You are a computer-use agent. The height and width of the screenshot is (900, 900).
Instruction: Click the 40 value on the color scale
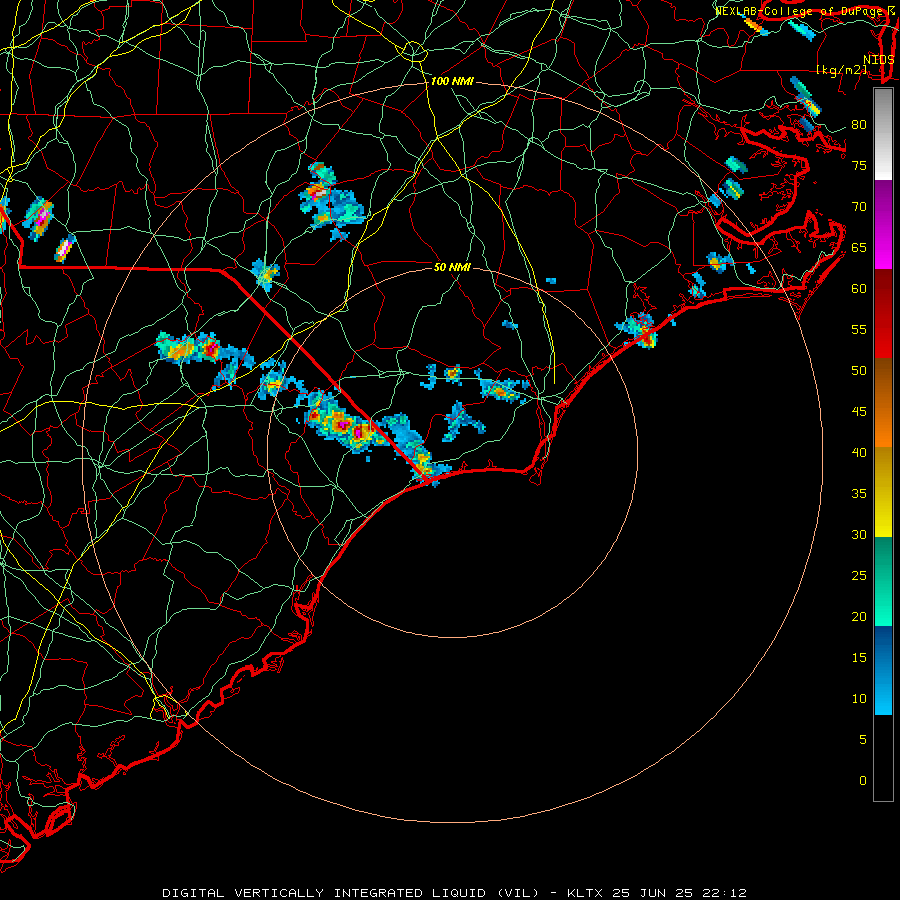click(x=859, y=453)
